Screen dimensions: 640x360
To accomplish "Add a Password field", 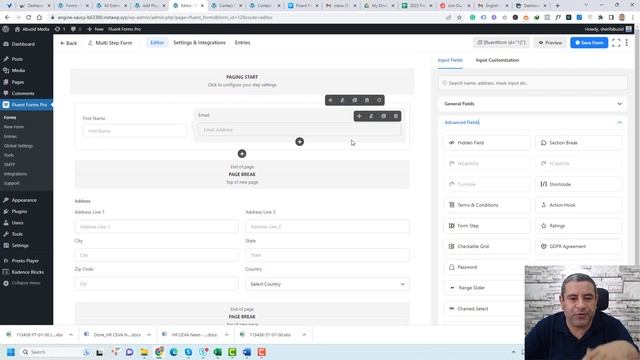I will pos(484,267).
